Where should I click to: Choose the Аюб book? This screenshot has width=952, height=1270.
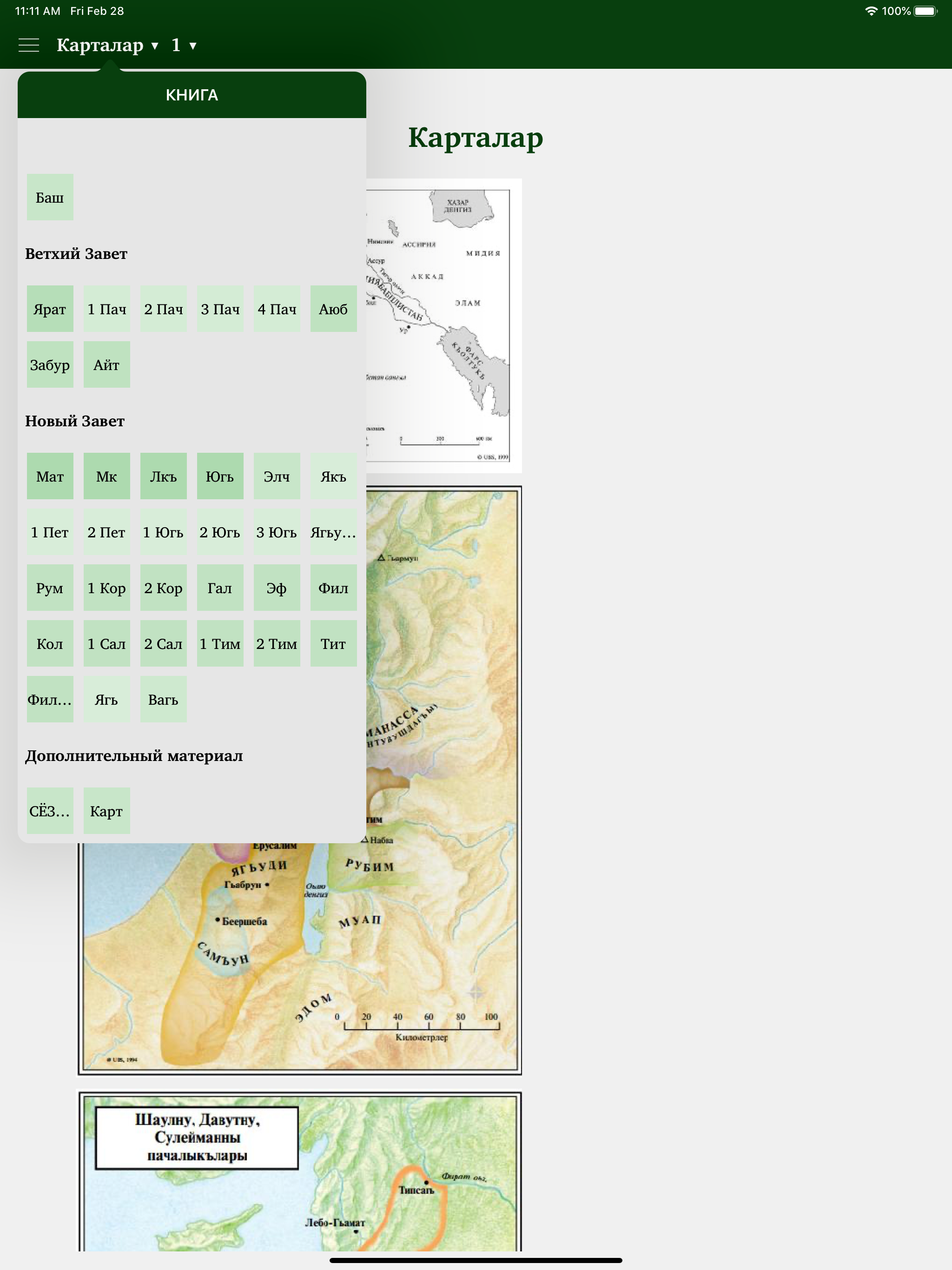pyautogui.click(x=334, y=308)
